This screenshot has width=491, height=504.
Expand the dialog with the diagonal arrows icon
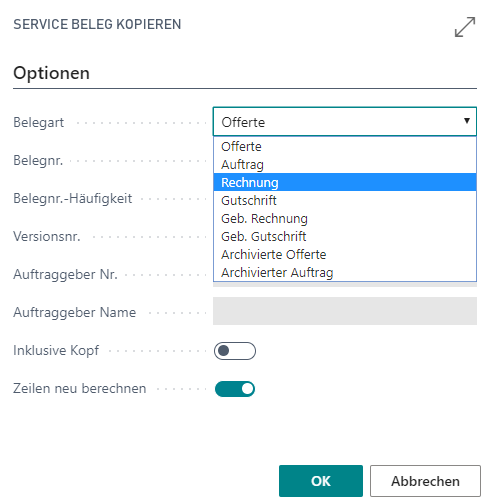pyautogui.click(x=465, y=27)
